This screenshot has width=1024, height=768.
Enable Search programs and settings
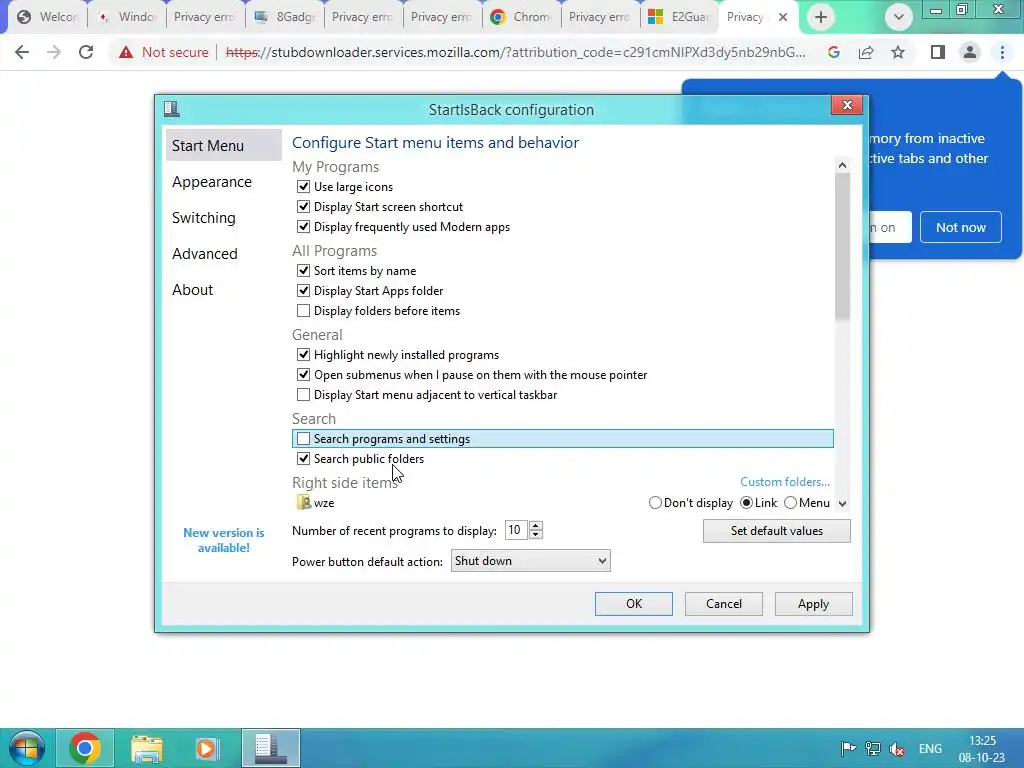(303, 439)
